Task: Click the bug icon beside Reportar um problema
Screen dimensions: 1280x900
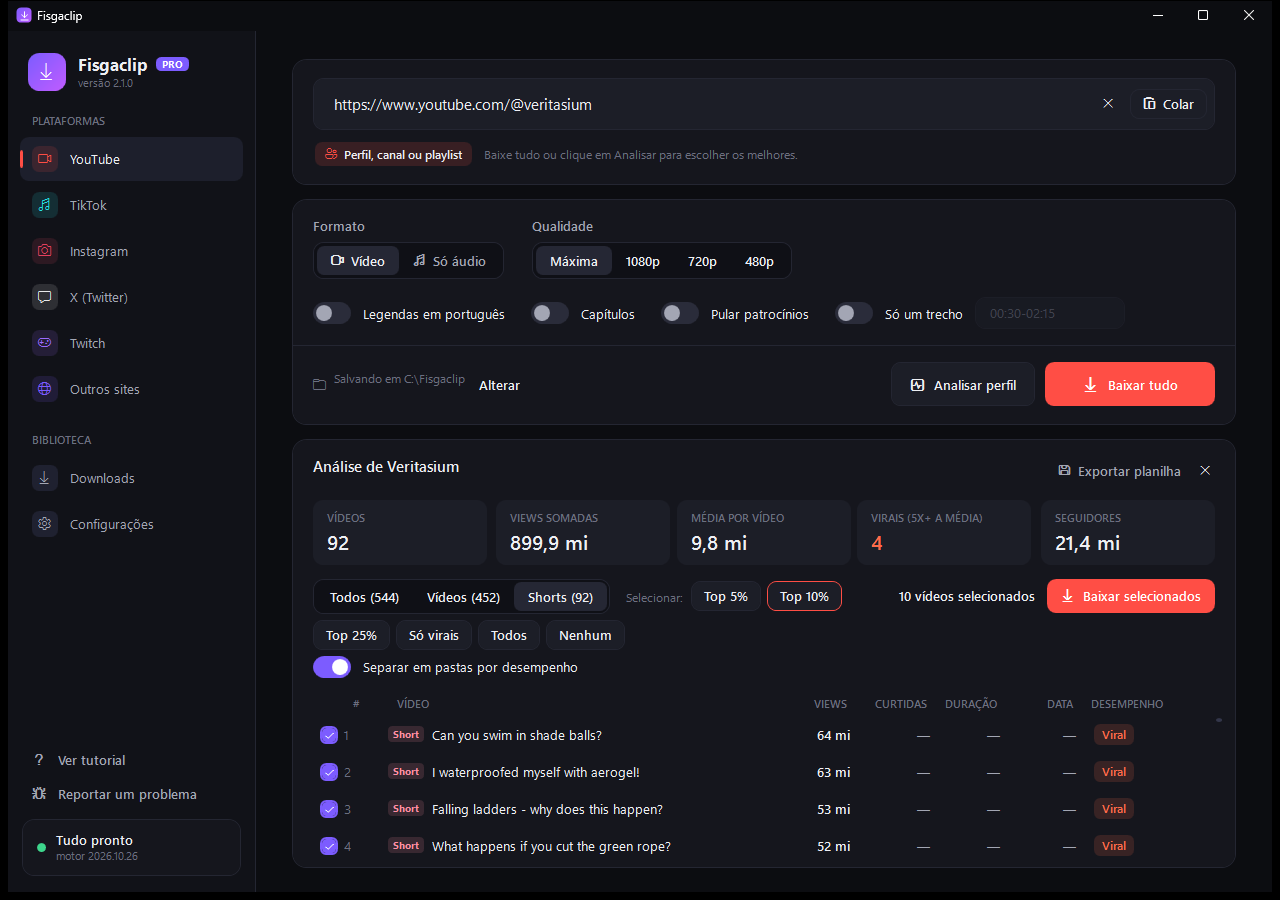Action: 39,794
